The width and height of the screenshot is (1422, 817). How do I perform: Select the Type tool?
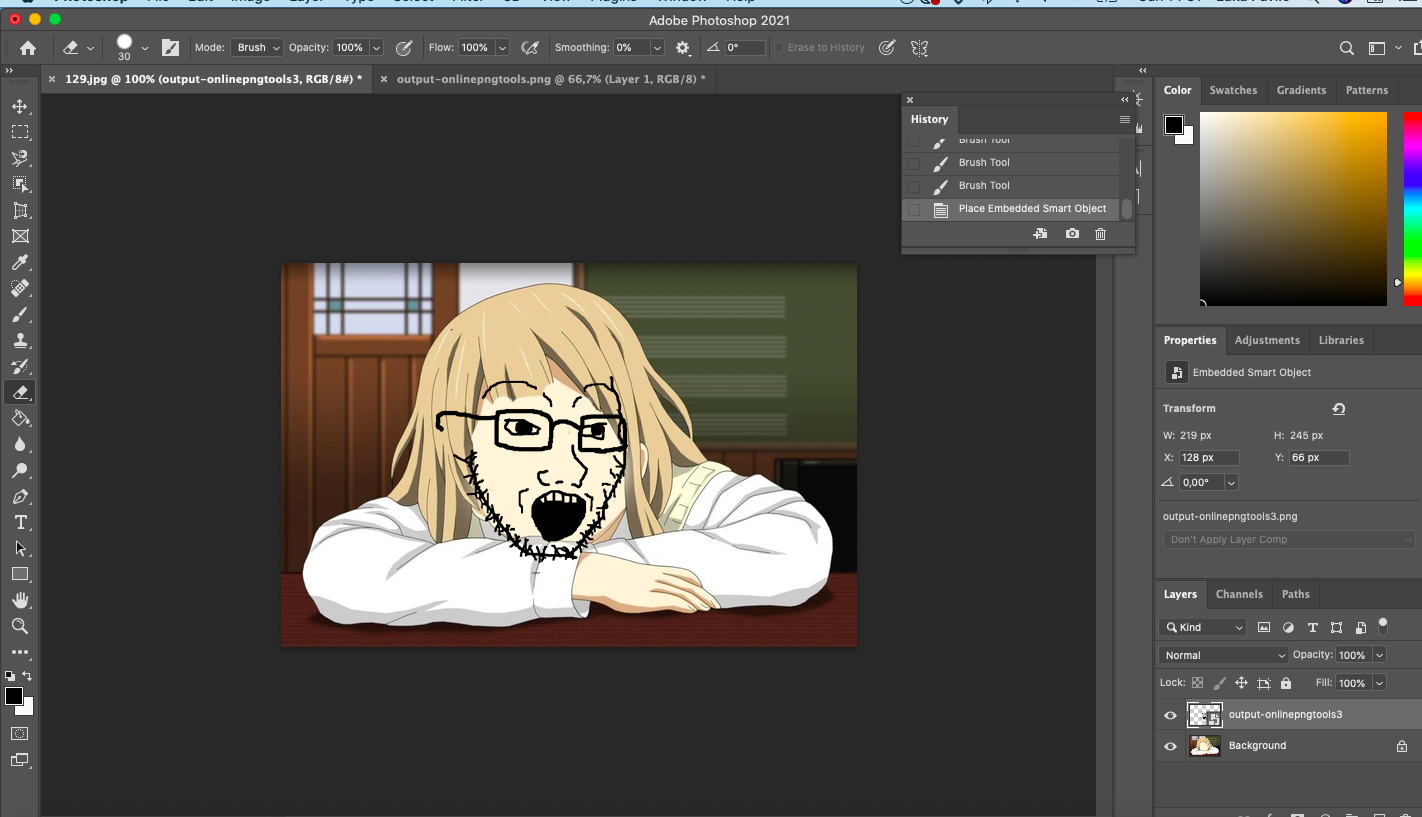click(20, 522)
